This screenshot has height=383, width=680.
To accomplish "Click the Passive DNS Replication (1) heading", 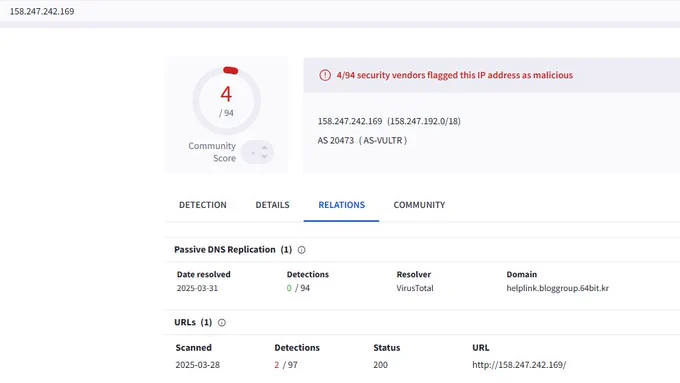I will coord(233,249).
